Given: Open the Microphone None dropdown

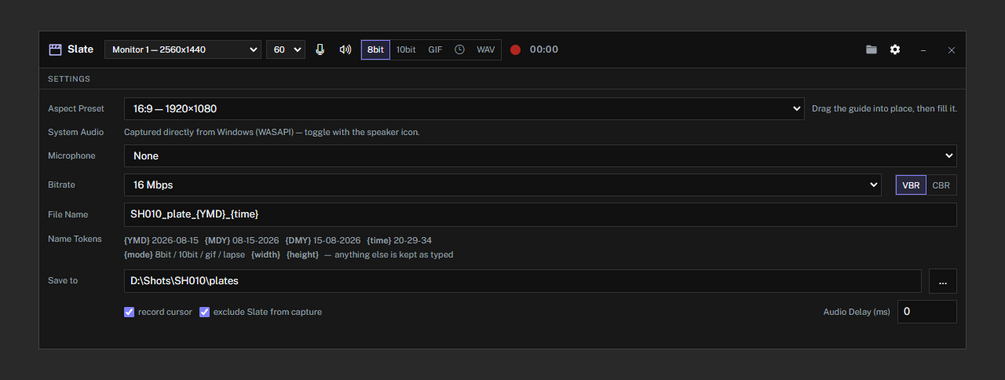Looking at the screenshot, I should [x=540, y=156].
